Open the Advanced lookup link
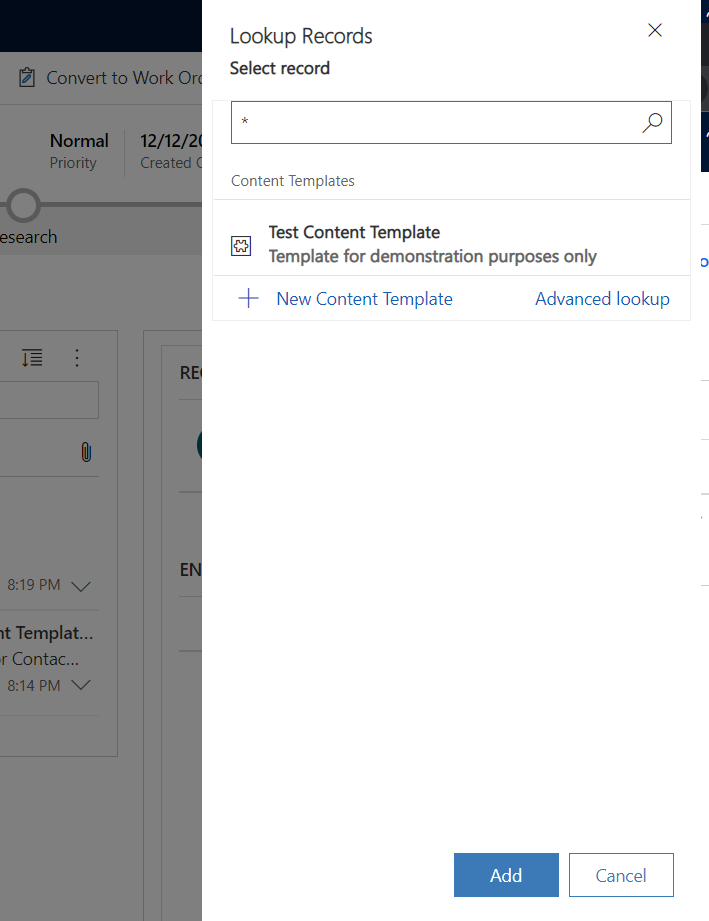709x921 pixels. tap(602, 299)
